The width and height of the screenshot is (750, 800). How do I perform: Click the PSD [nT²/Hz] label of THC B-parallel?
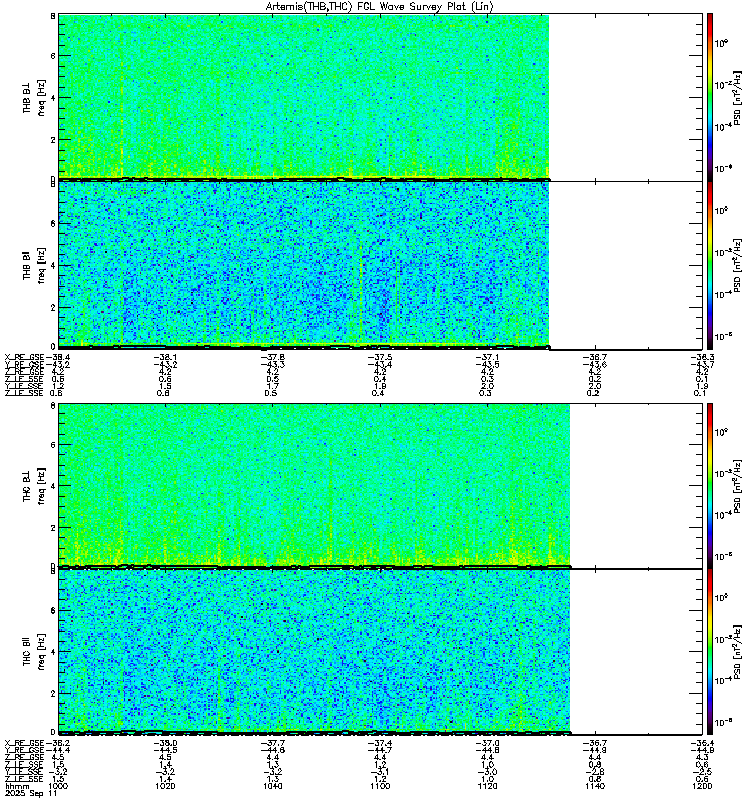pos(737,652)
